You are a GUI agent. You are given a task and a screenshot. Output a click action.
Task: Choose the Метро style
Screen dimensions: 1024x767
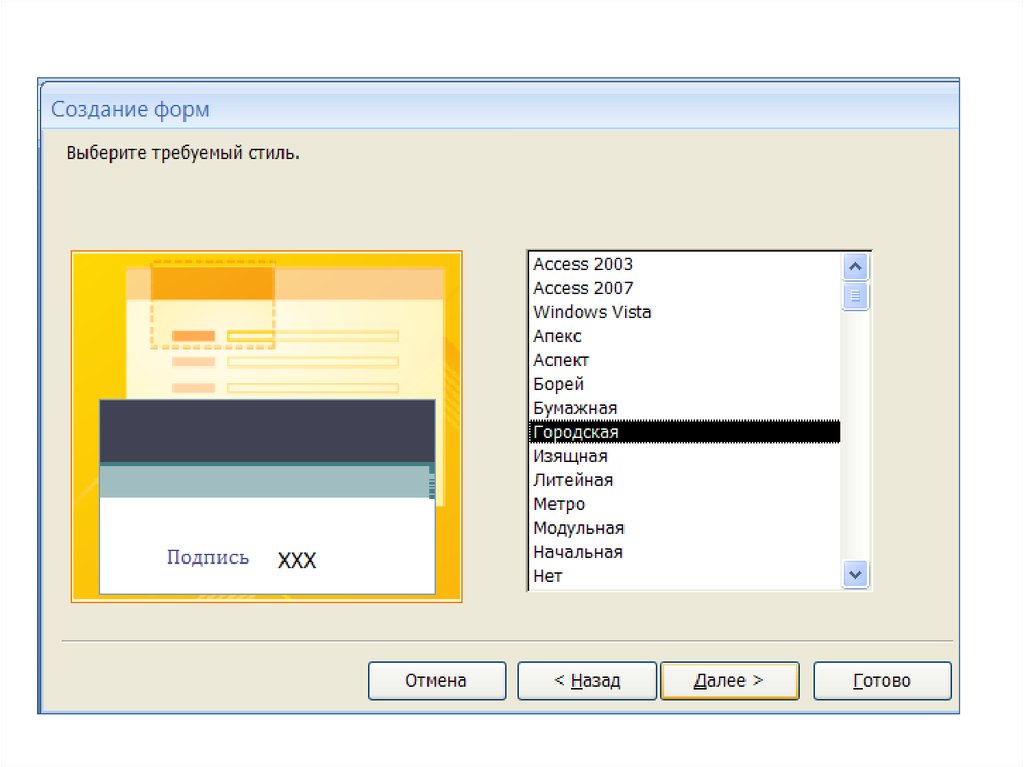[559, 504]
